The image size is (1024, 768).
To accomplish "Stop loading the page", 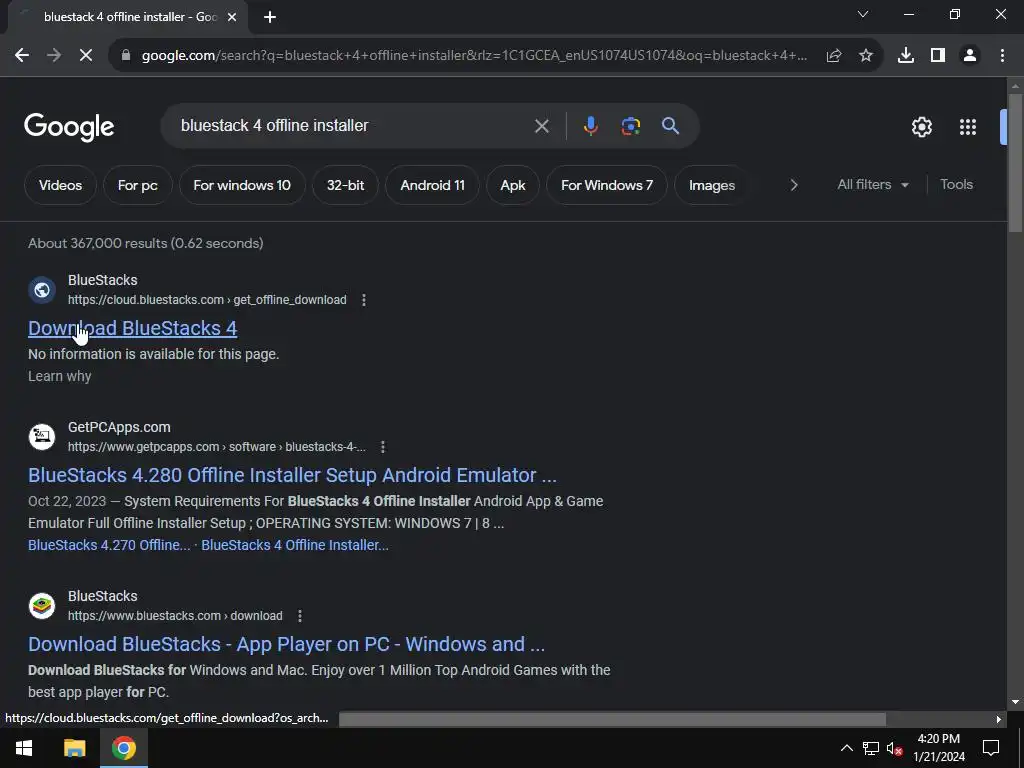I will tap(86, 56).
